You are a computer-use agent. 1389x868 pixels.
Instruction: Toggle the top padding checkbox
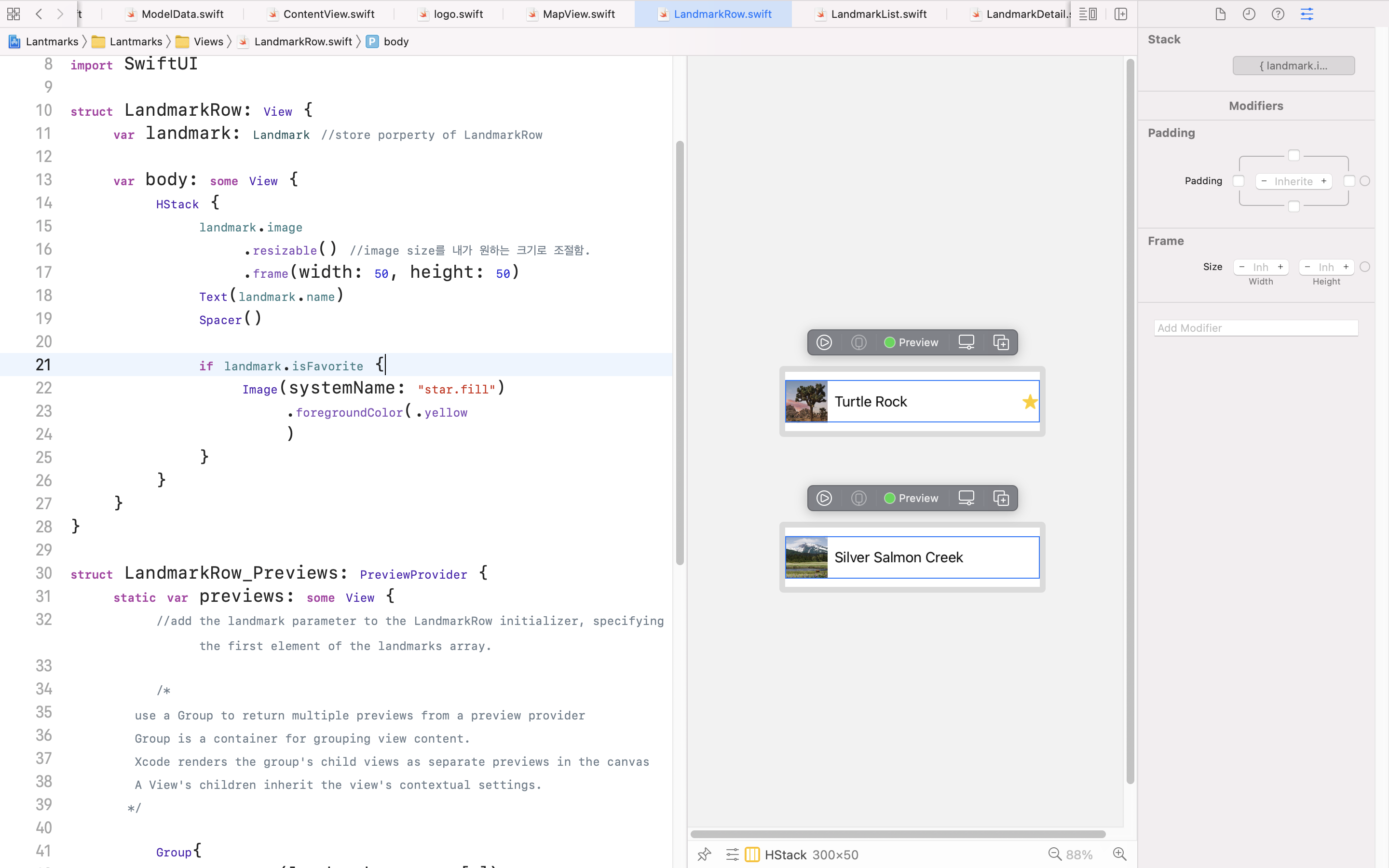click(x=1294, y=155)
